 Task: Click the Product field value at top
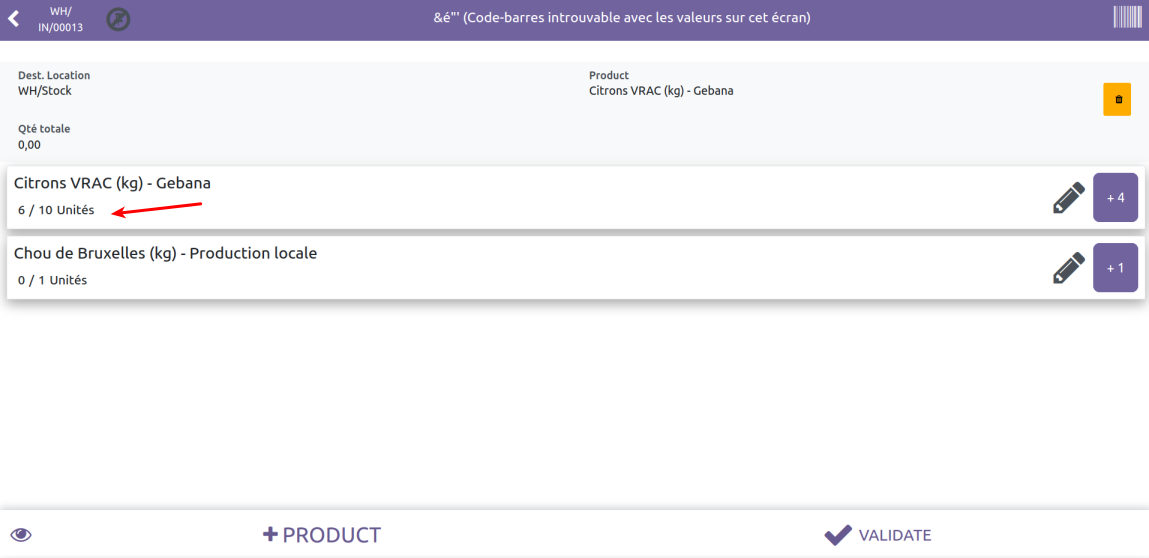point(661,91)
